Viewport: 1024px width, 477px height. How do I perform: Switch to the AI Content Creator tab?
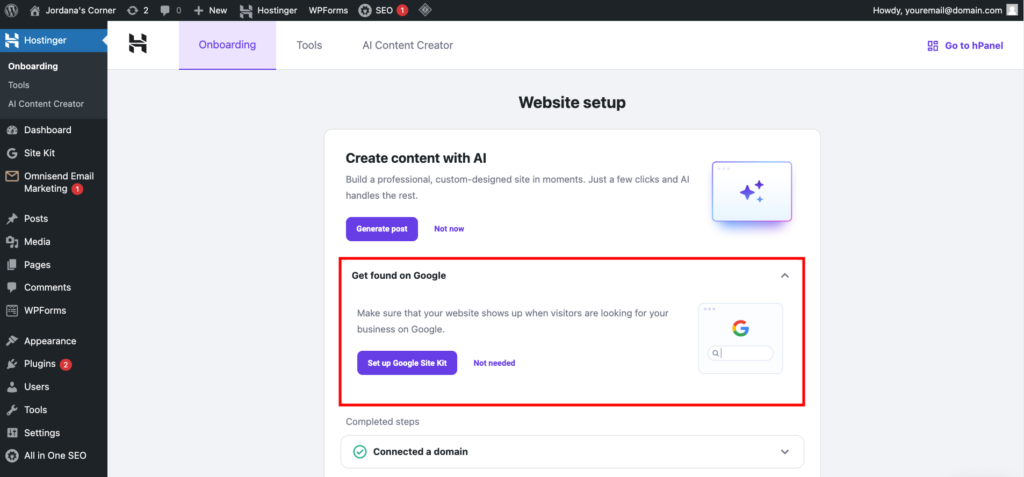click(x=407, y=45)
